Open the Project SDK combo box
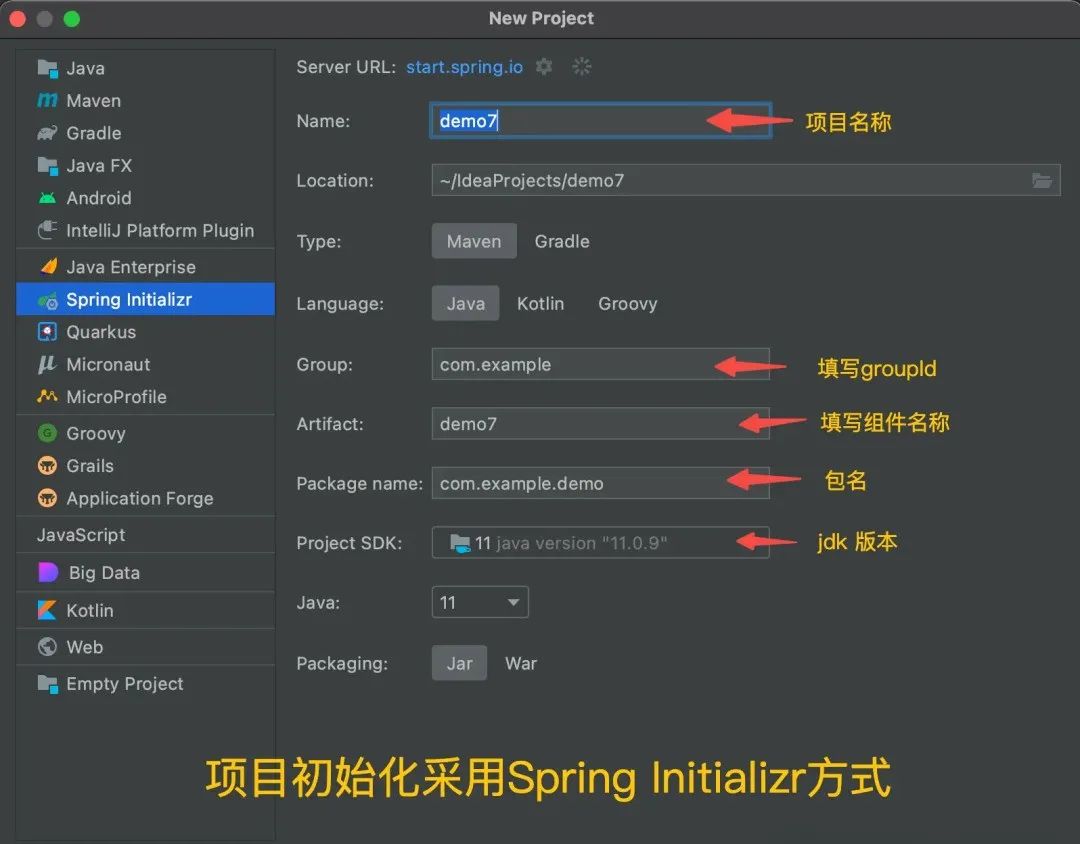 click(600, 543)
